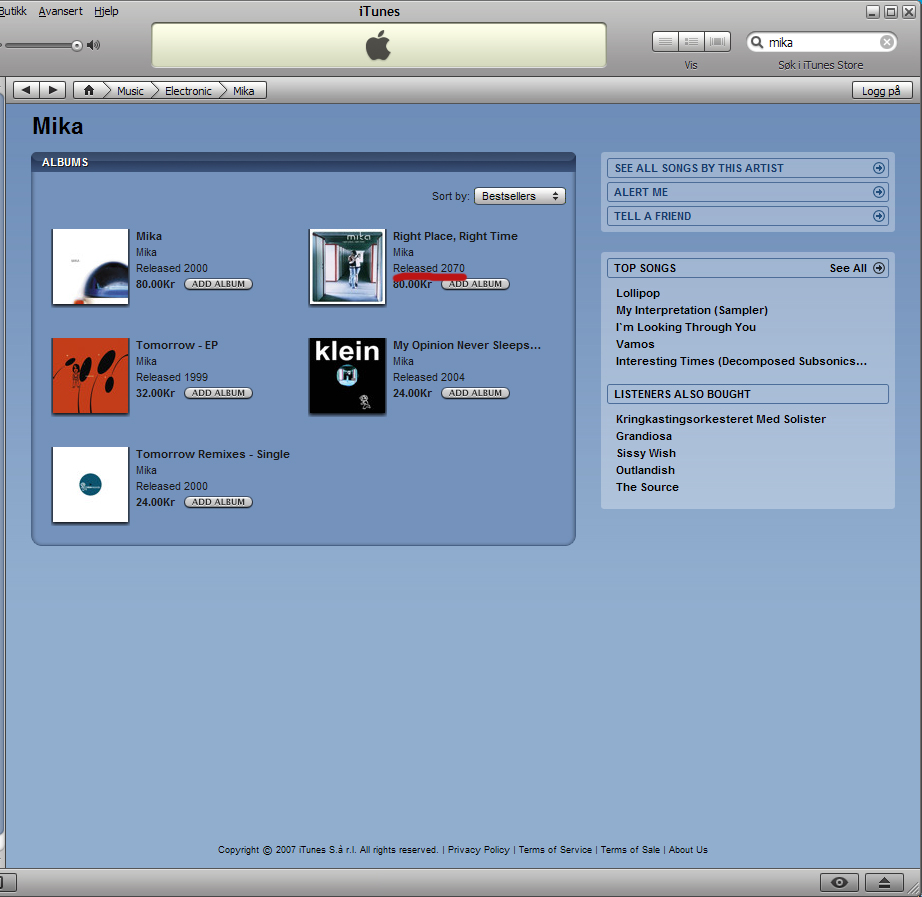922x897 pixels.
Task: Open the iTunes Store home icon
Action: click(89, 90)
